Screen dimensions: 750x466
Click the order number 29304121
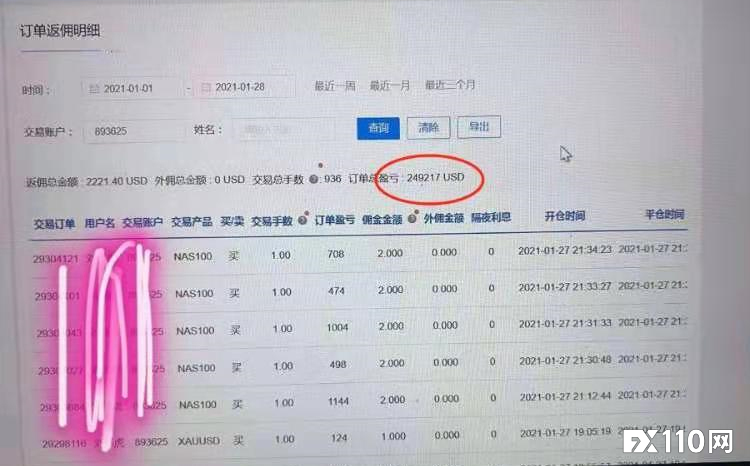coord(55,259)
